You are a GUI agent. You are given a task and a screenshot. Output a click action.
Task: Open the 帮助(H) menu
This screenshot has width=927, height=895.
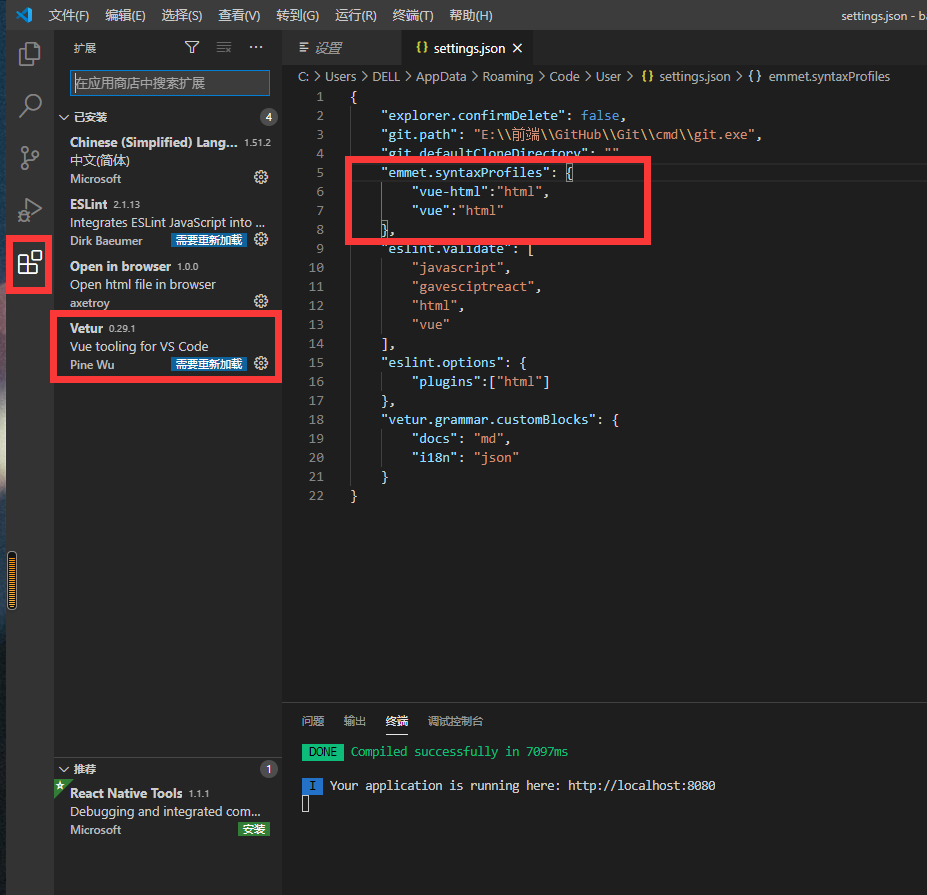point(471,15)
